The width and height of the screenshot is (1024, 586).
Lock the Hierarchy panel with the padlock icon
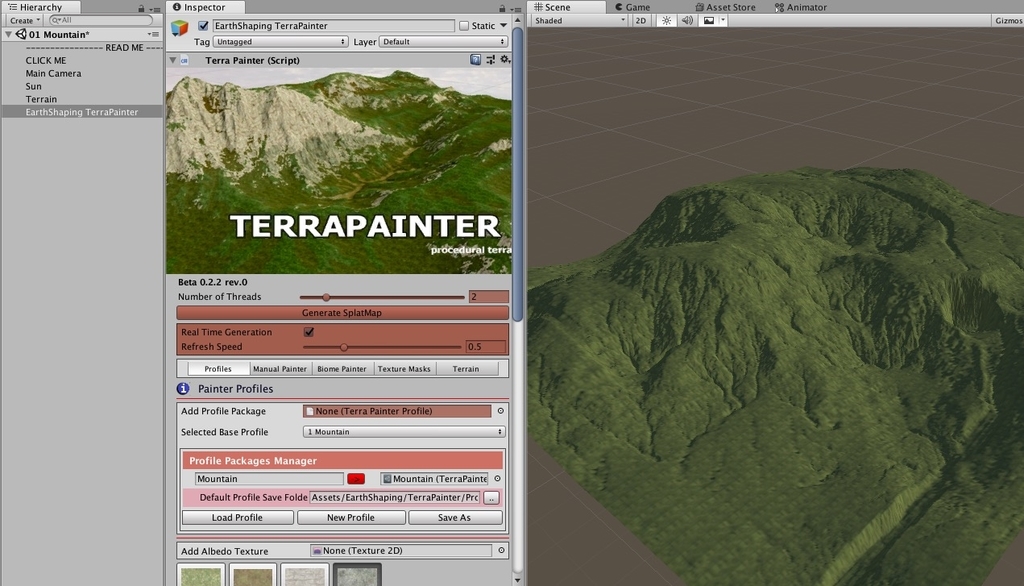[141, 8]
